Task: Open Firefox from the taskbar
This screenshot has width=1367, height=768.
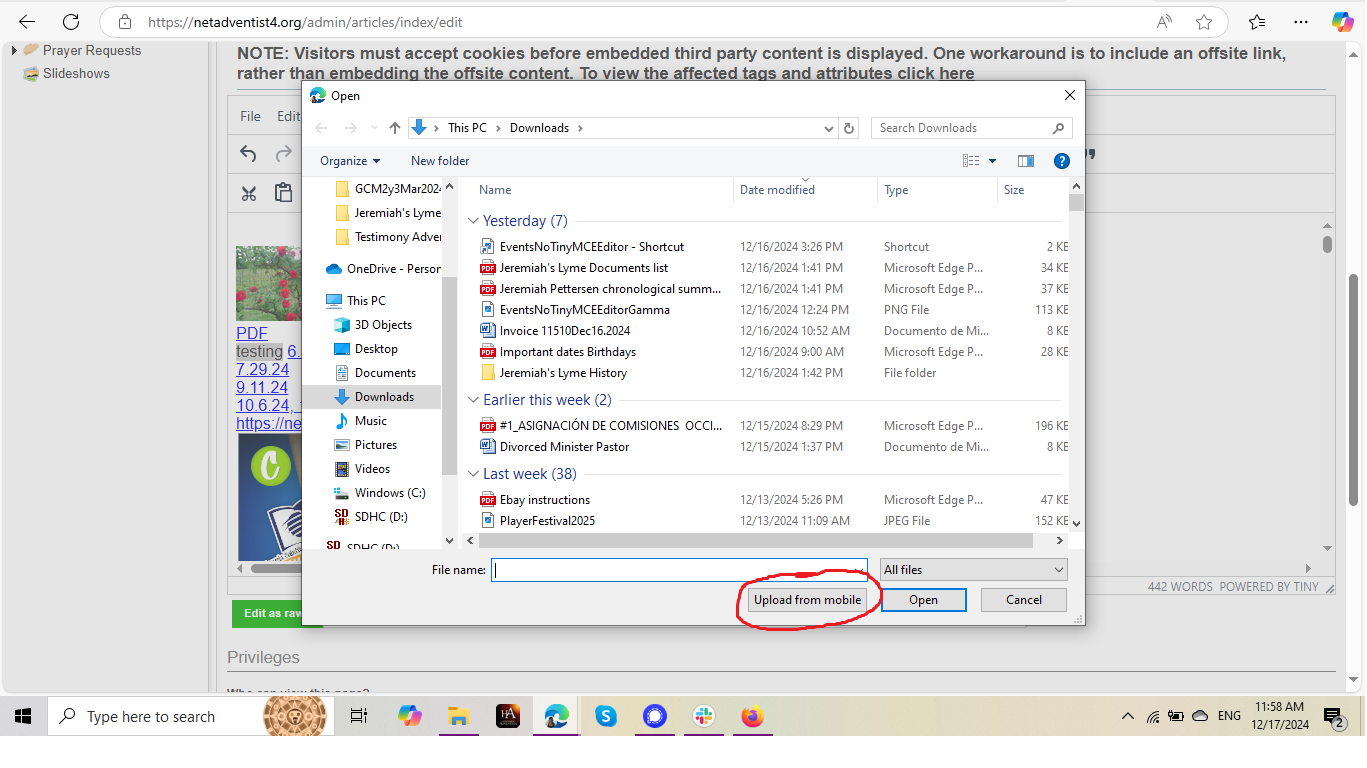Action: pos(752,716)
